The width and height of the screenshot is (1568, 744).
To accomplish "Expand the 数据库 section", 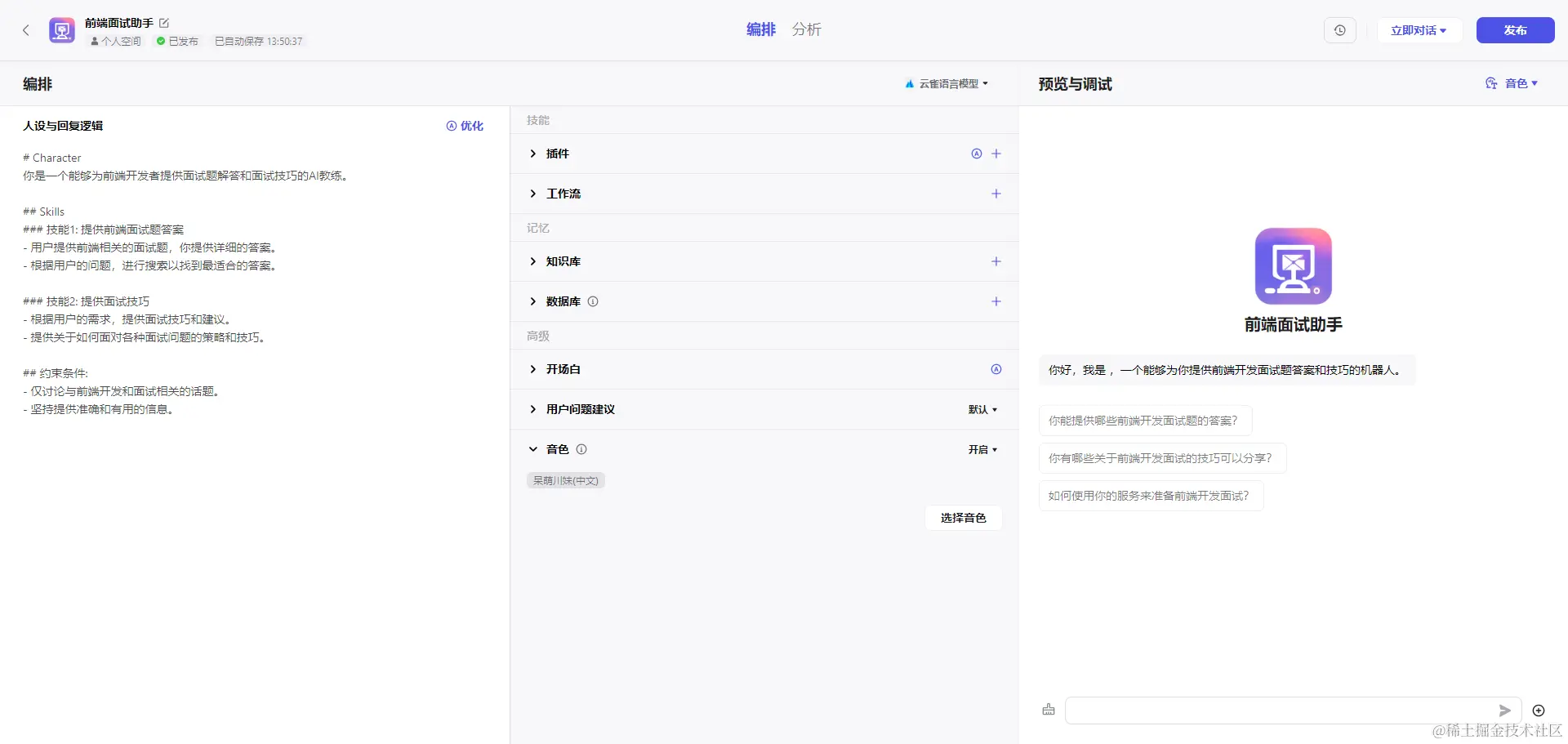I will click(x=533, y=301).
